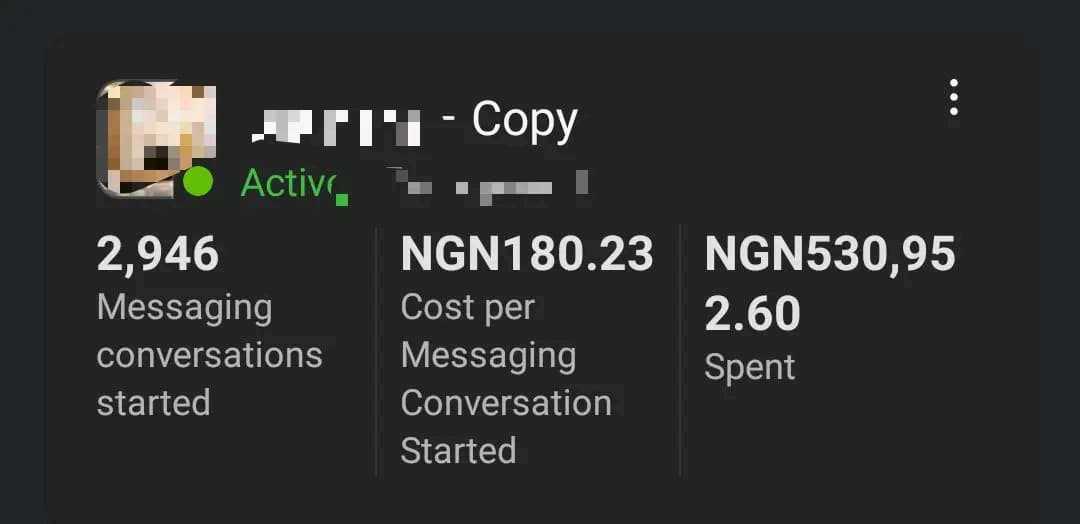Viewport: 1080px width, 524px height.
Task: Tap the "Spent" label
Action: pos(750,367)
